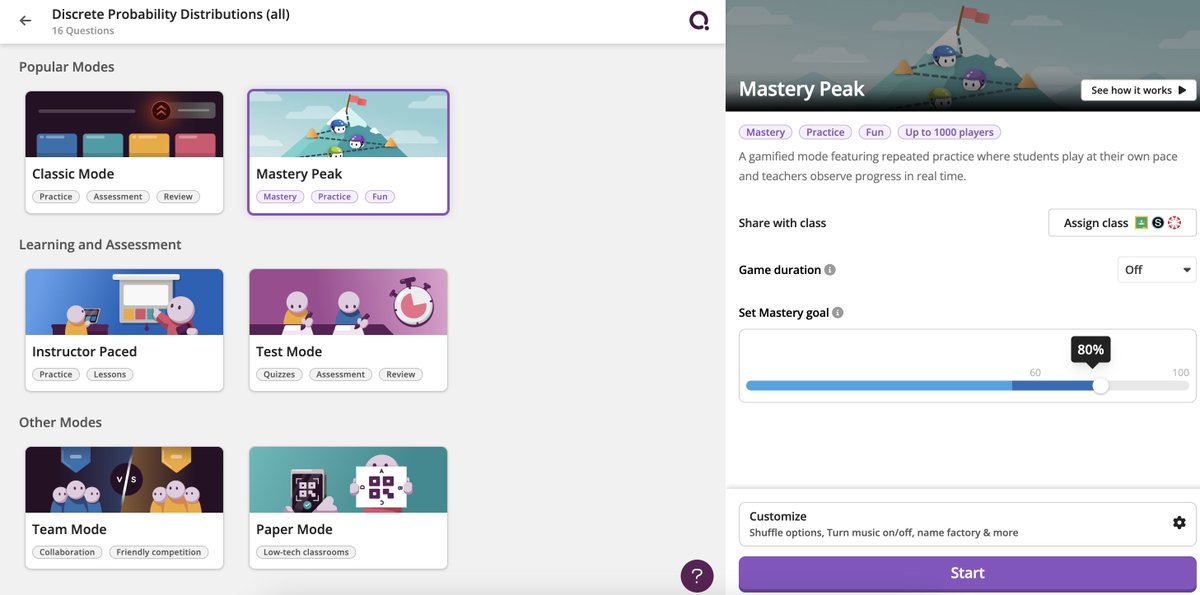
Task: Click the Mastery tag in right panel
Action: (x=765, y=132)
